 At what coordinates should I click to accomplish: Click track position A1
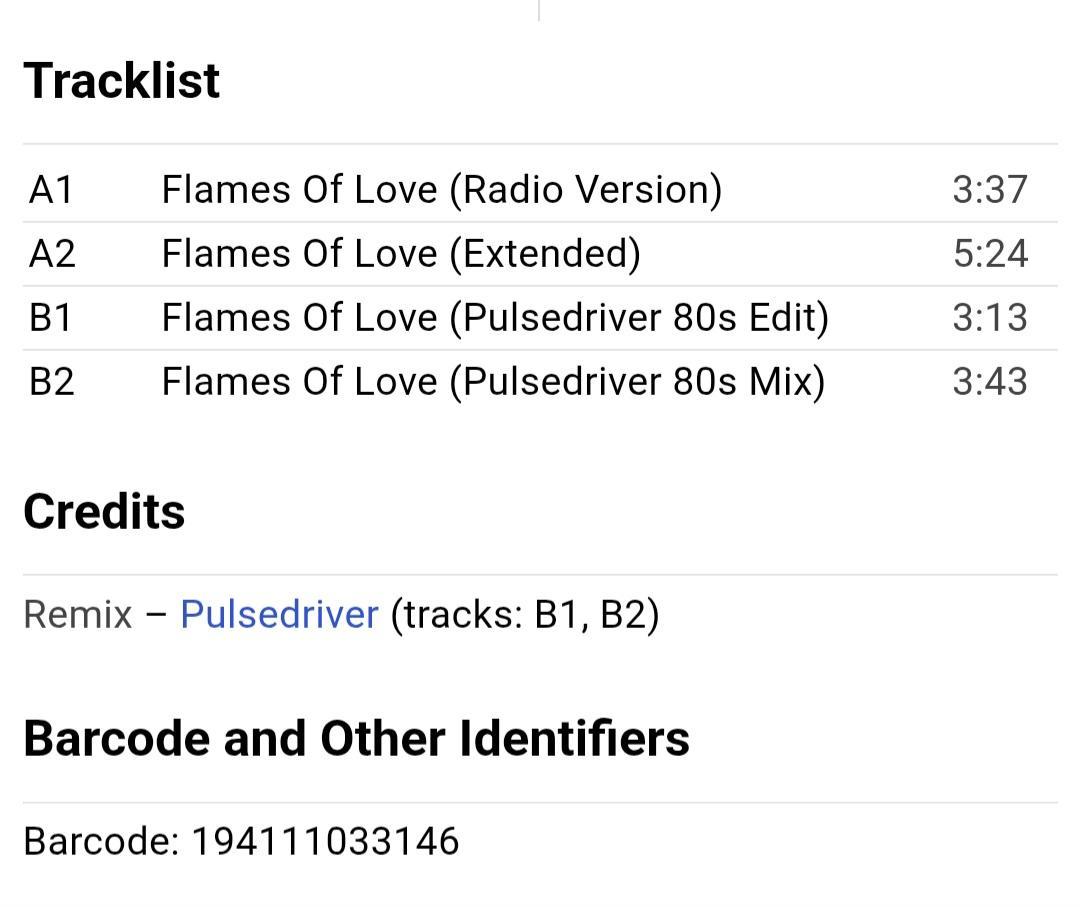[51, 189]
